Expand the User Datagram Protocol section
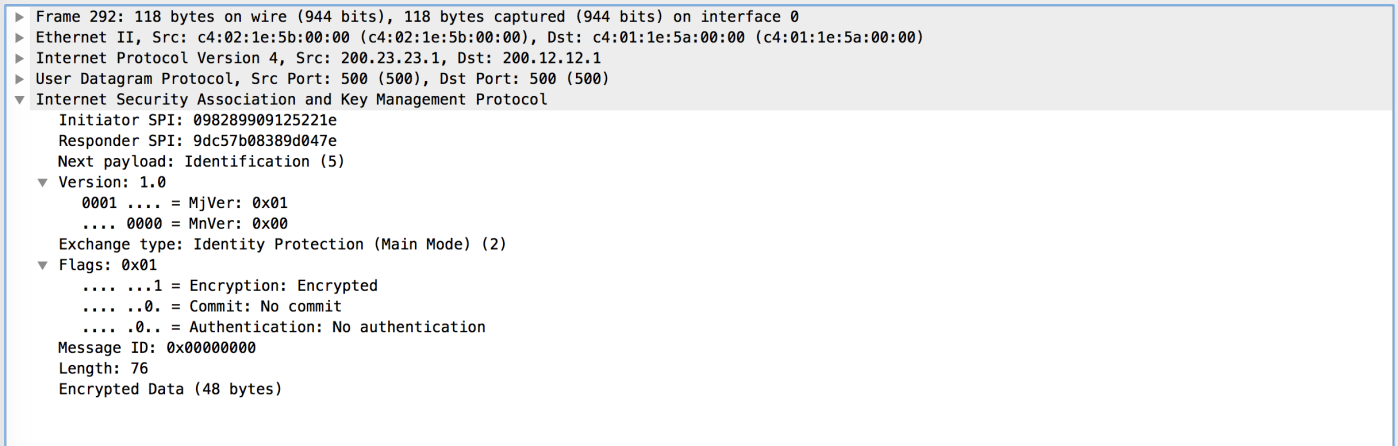 (20, 79)
